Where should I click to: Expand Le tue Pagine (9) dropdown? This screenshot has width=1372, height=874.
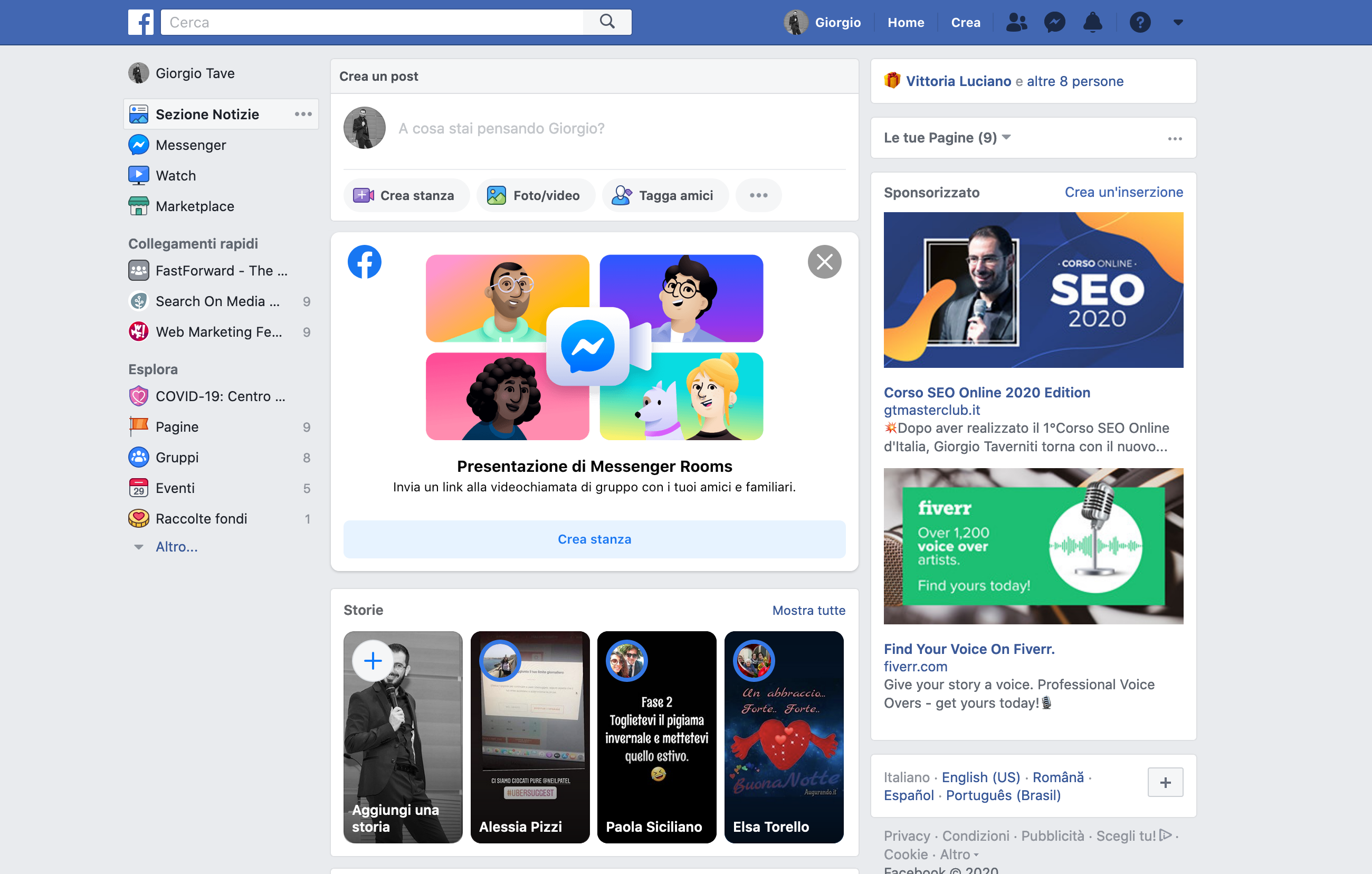pos(947,137)
